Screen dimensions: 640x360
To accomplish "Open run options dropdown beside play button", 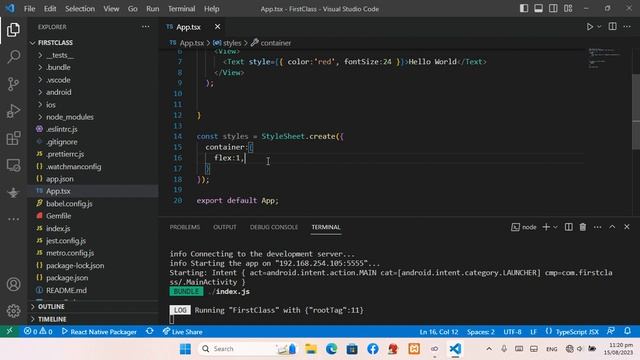I will pyautogui.click(x=599, y=27).
